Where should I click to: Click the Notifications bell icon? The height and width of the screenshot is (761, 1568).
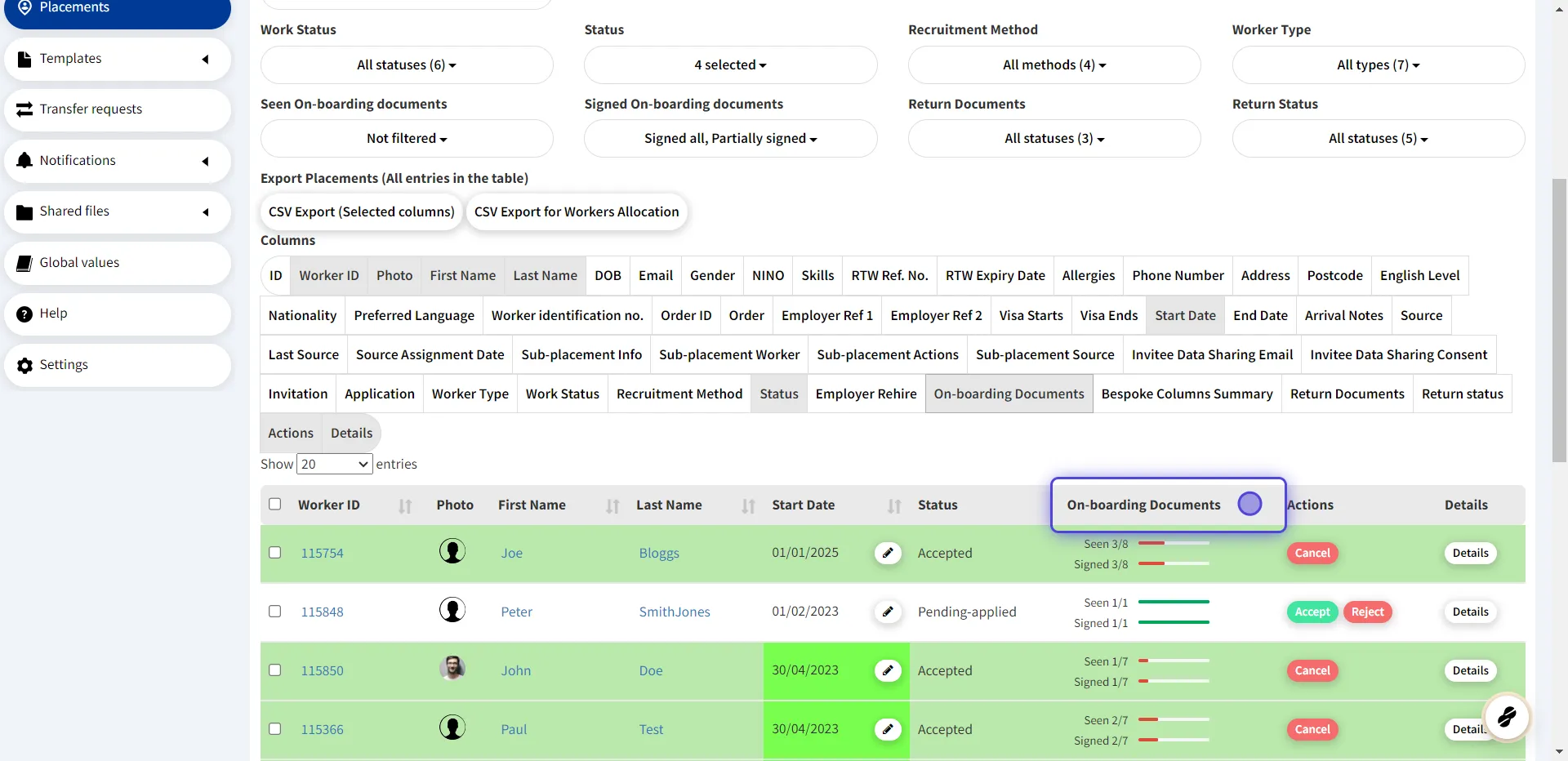click(x=24, y=160)
